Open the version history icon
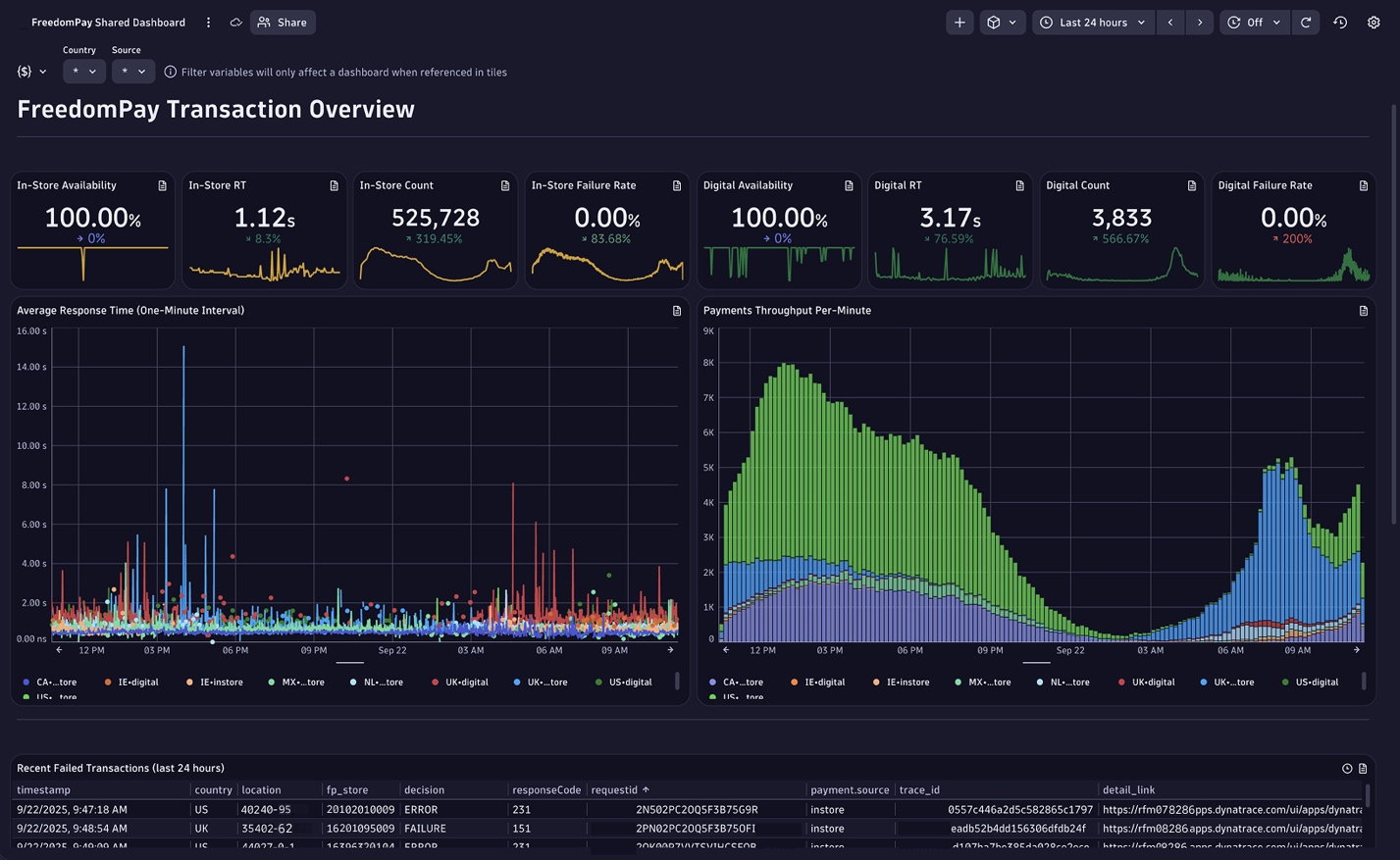 pyautogui.click(x=1340, y=23)
